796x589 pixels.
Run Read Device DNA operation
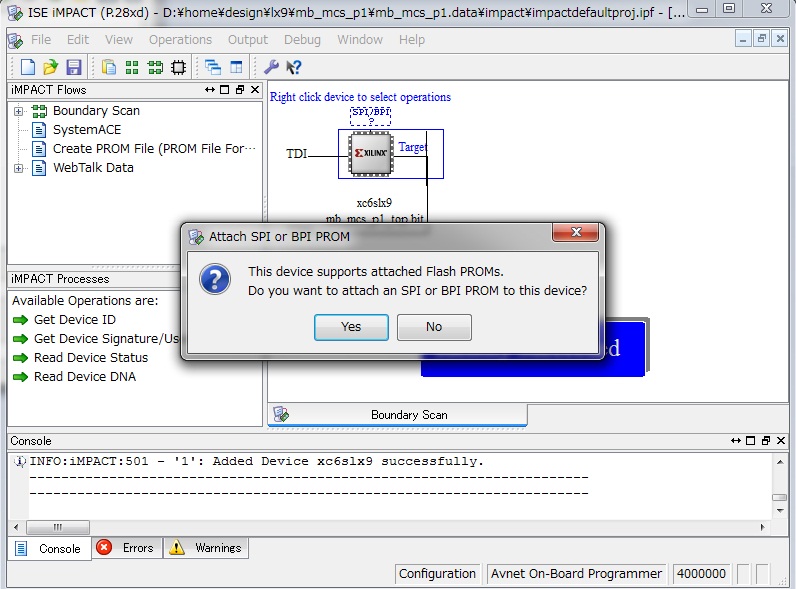coord(85,377)
